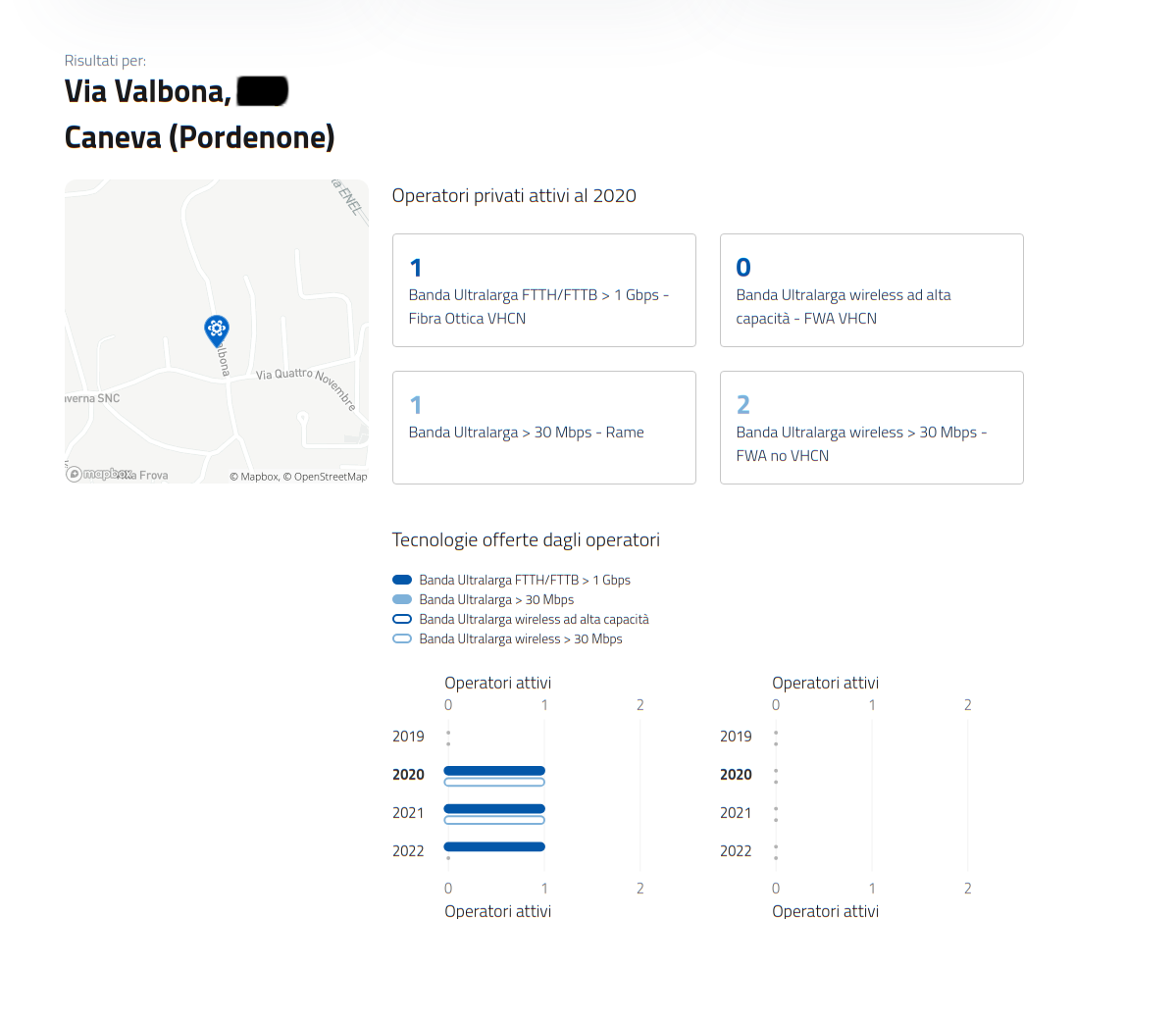Click the outlined 2020 wireless chart bar
The height and width of the screenshot is (1020, 1176).
[x=494, y=782]
